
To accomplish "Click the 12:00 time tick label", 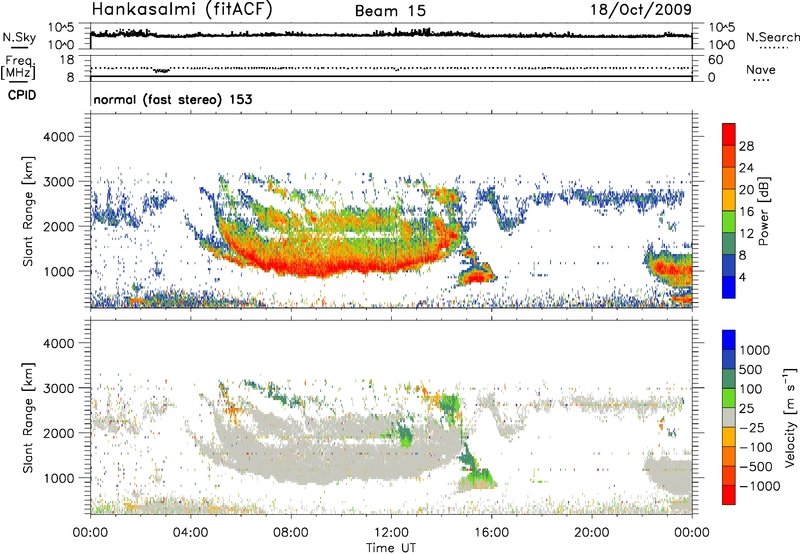I will [x=391, y=533].
